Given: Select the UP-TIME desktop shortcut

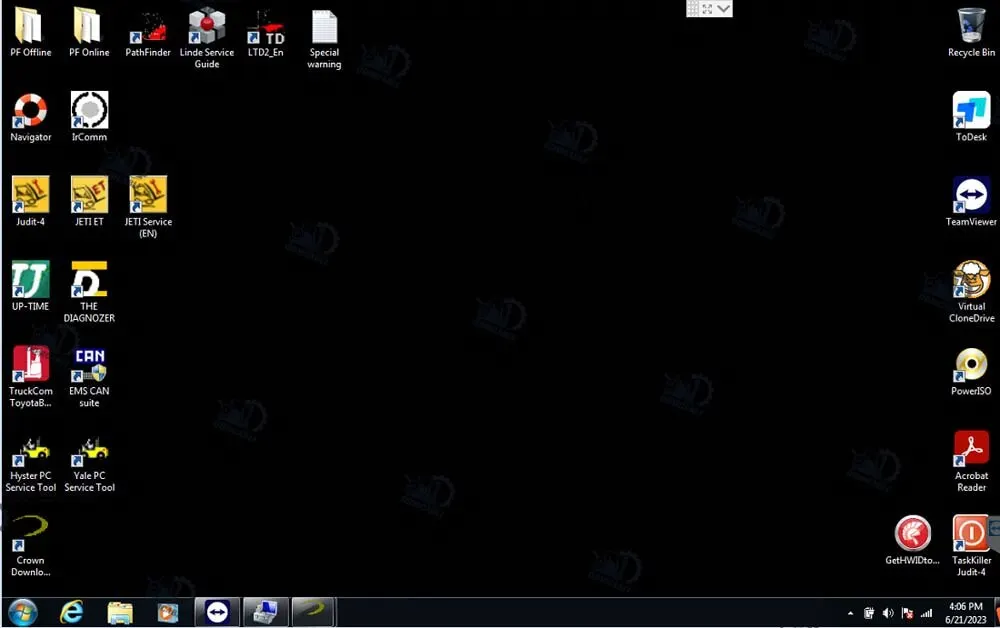Looking at the screenshot, I should click(30, 281).
